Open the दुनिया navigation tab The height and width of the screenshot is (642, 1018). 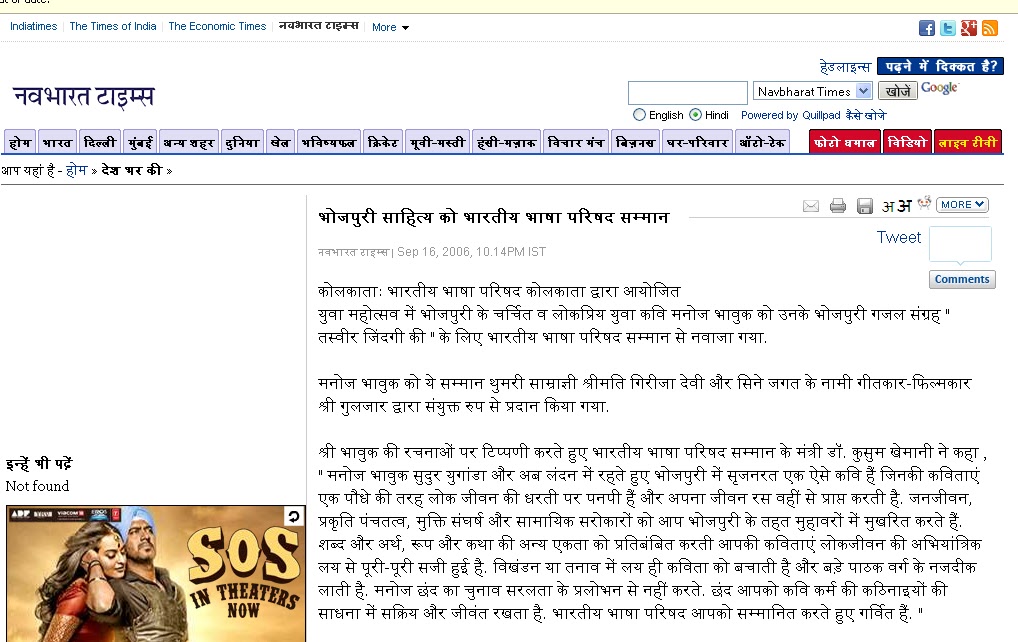242,142
